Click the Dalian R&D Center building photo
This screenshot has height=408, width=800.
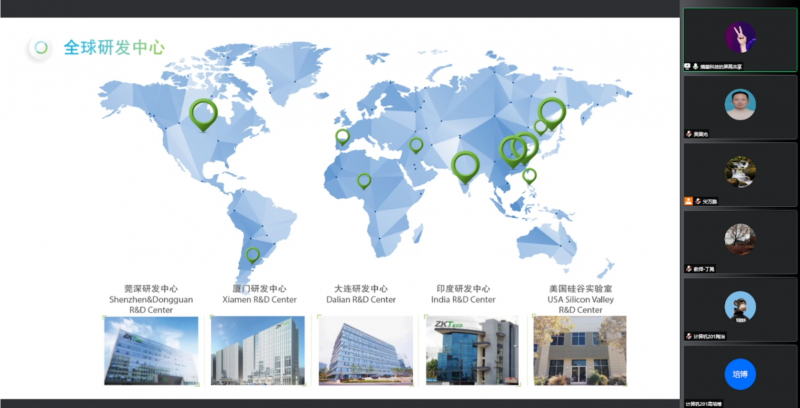click(365, 350)
